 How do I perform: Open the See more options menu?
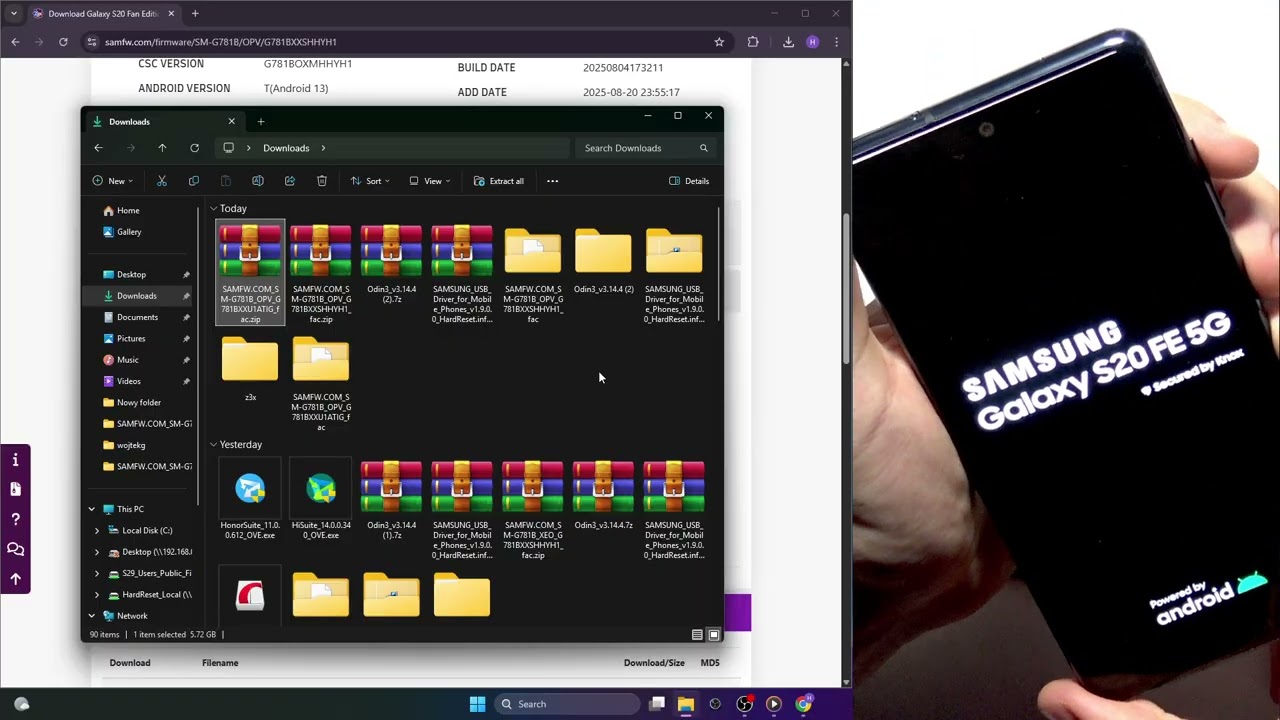552,181
